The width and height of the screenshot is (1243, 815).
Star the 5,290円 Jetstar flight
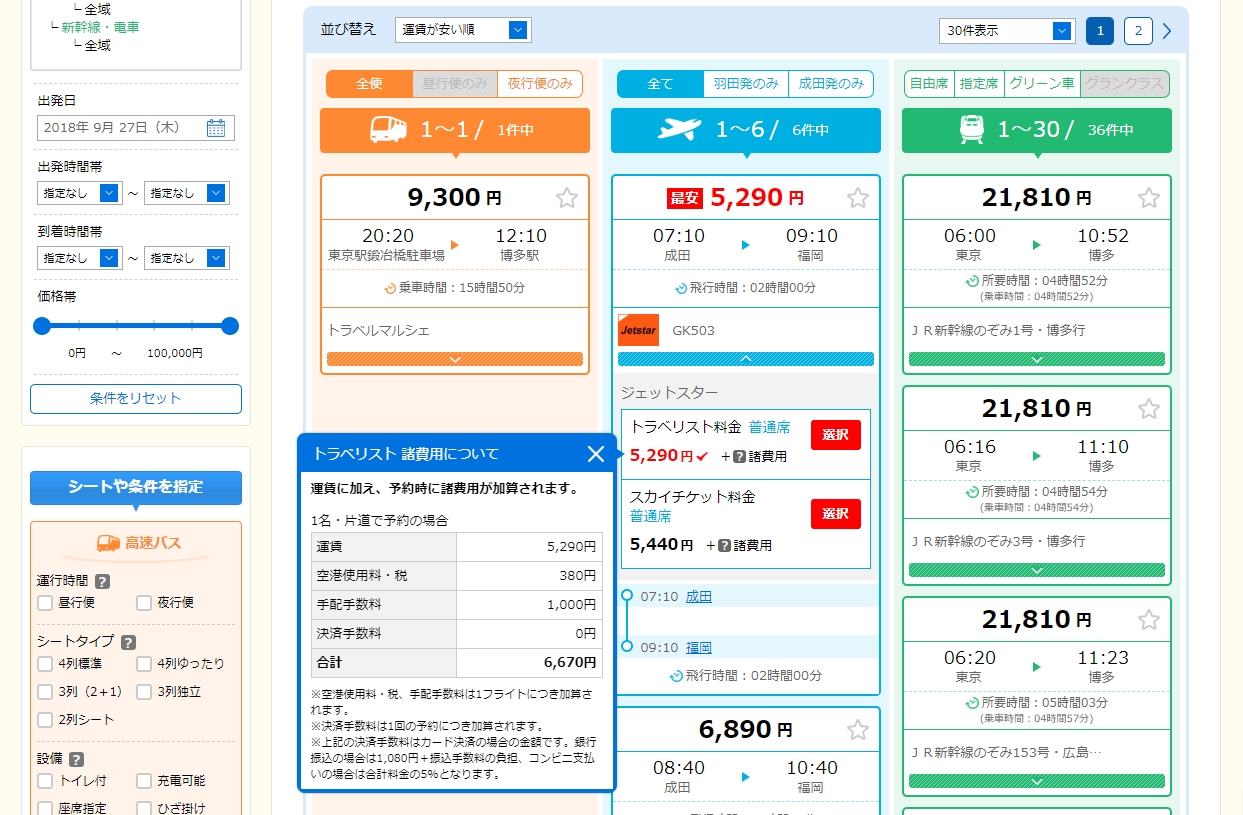click(x=858, y=198)
